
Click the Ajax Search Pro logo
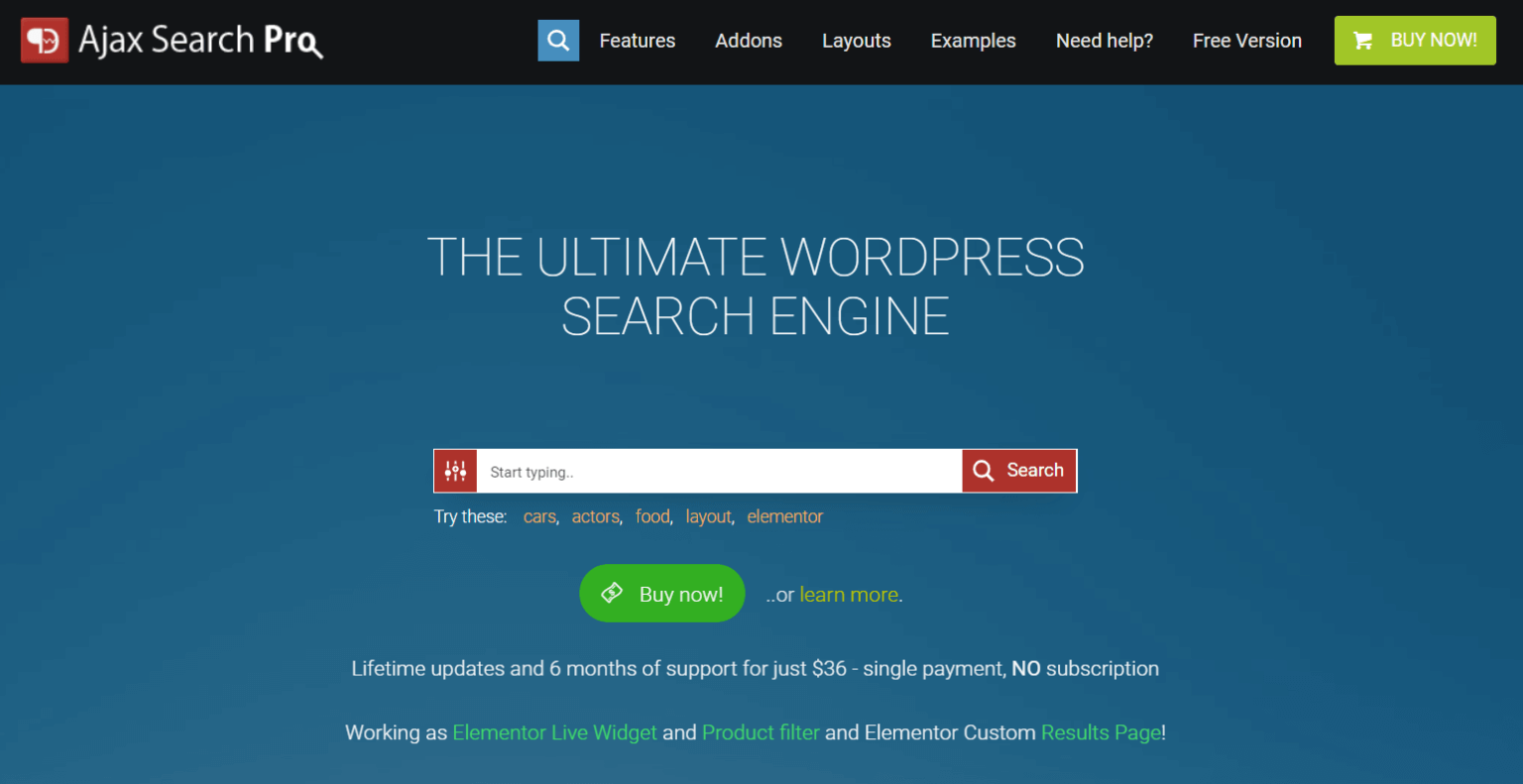[x=172, y=41]
